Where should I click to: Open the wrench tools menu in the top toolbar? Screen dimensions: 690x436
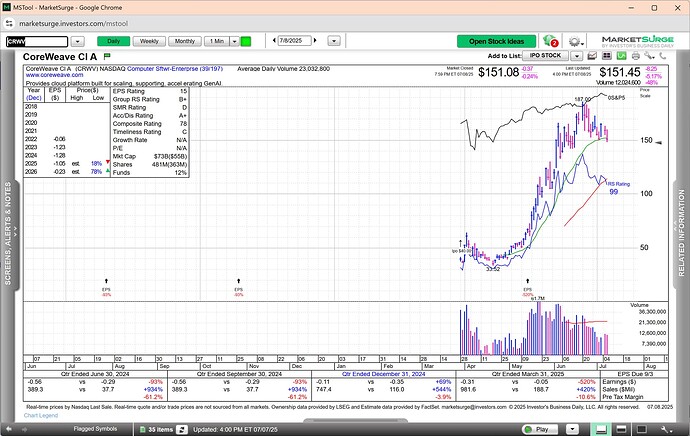pyautogui.click(x=649, y=56)
